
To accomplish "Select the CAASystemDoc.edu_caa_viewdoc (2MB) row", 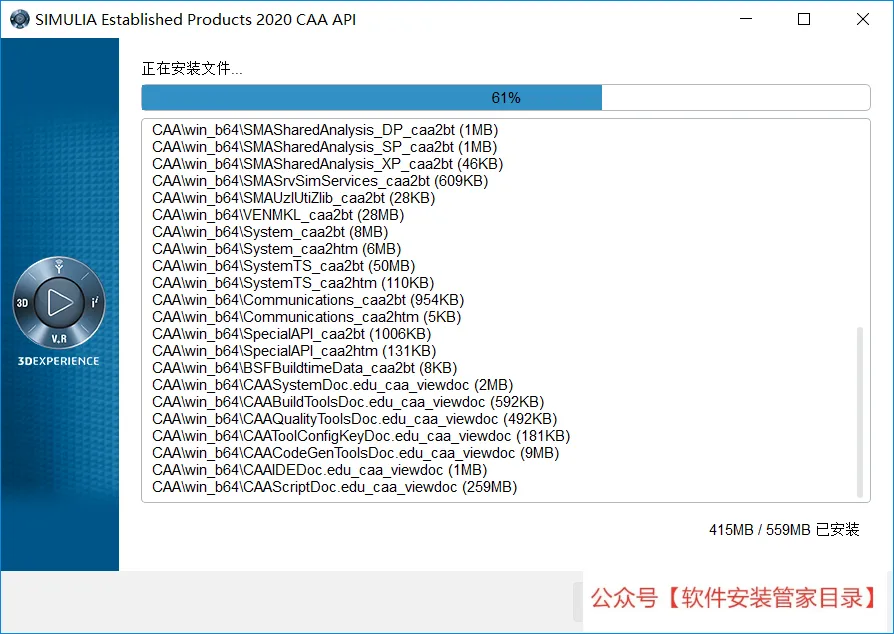I will (x=332, y=385).
